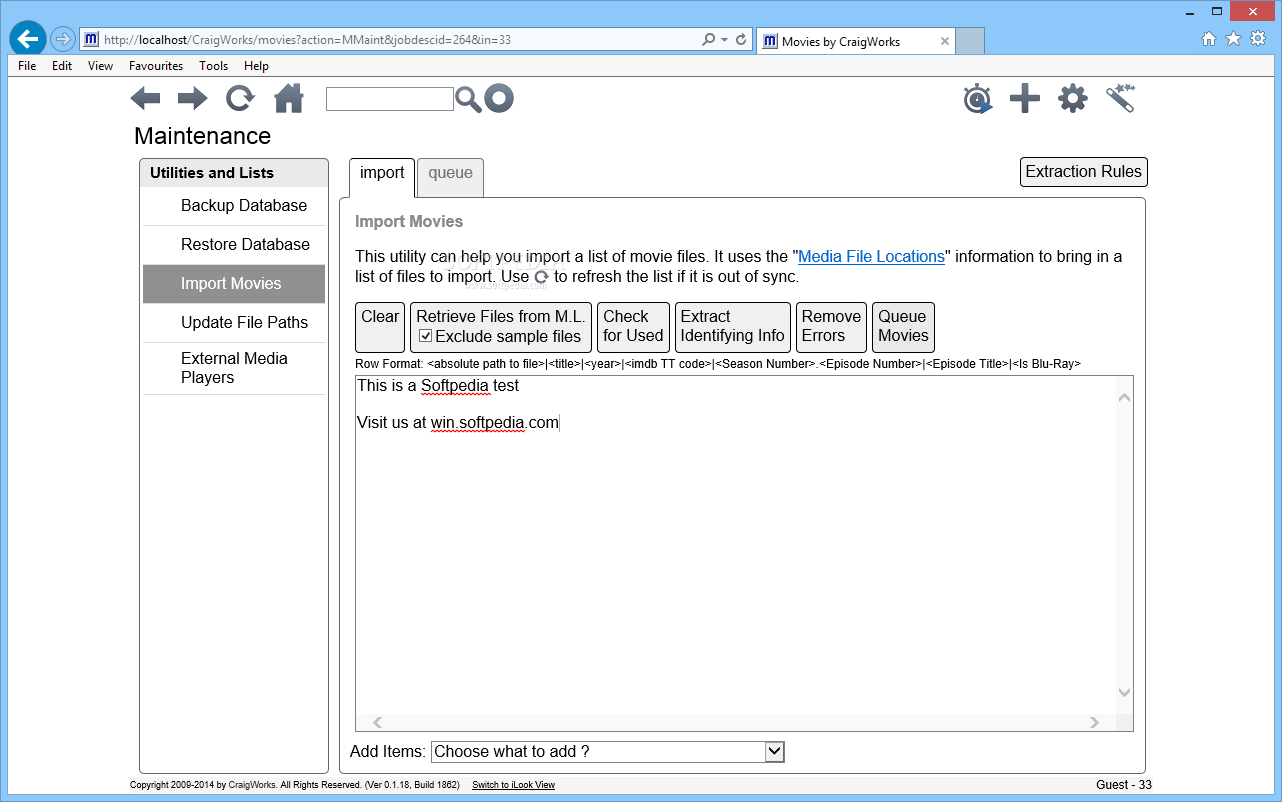Click the app's forward arrow icon
This screenshot has width=1282, height=802.
tap(193, 99)
